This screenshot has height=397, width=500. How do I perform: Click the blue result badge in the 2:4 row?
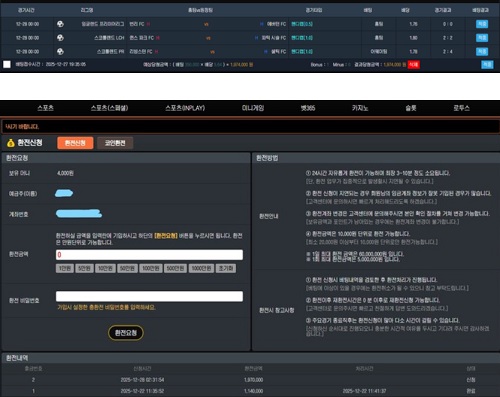pos(482,51)
